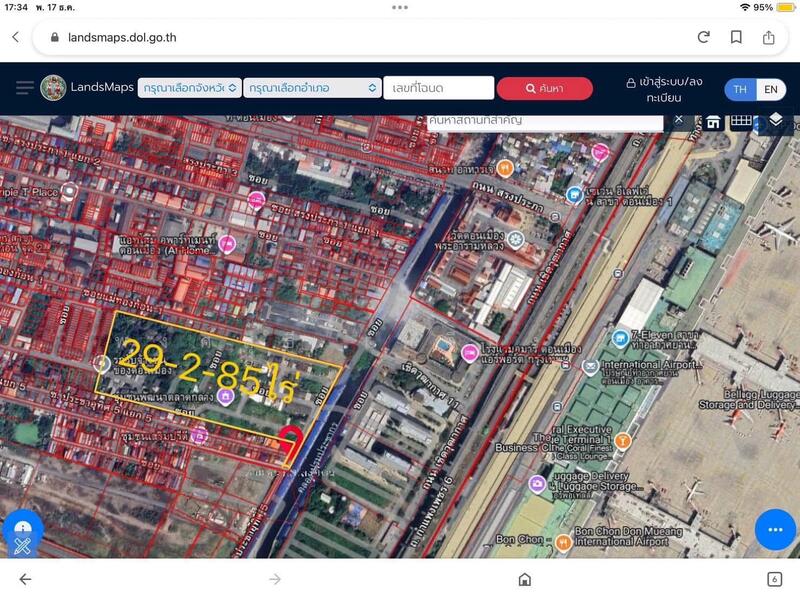Click the landmark search box
Screen dimensions: 800x600
pos(545,121)
